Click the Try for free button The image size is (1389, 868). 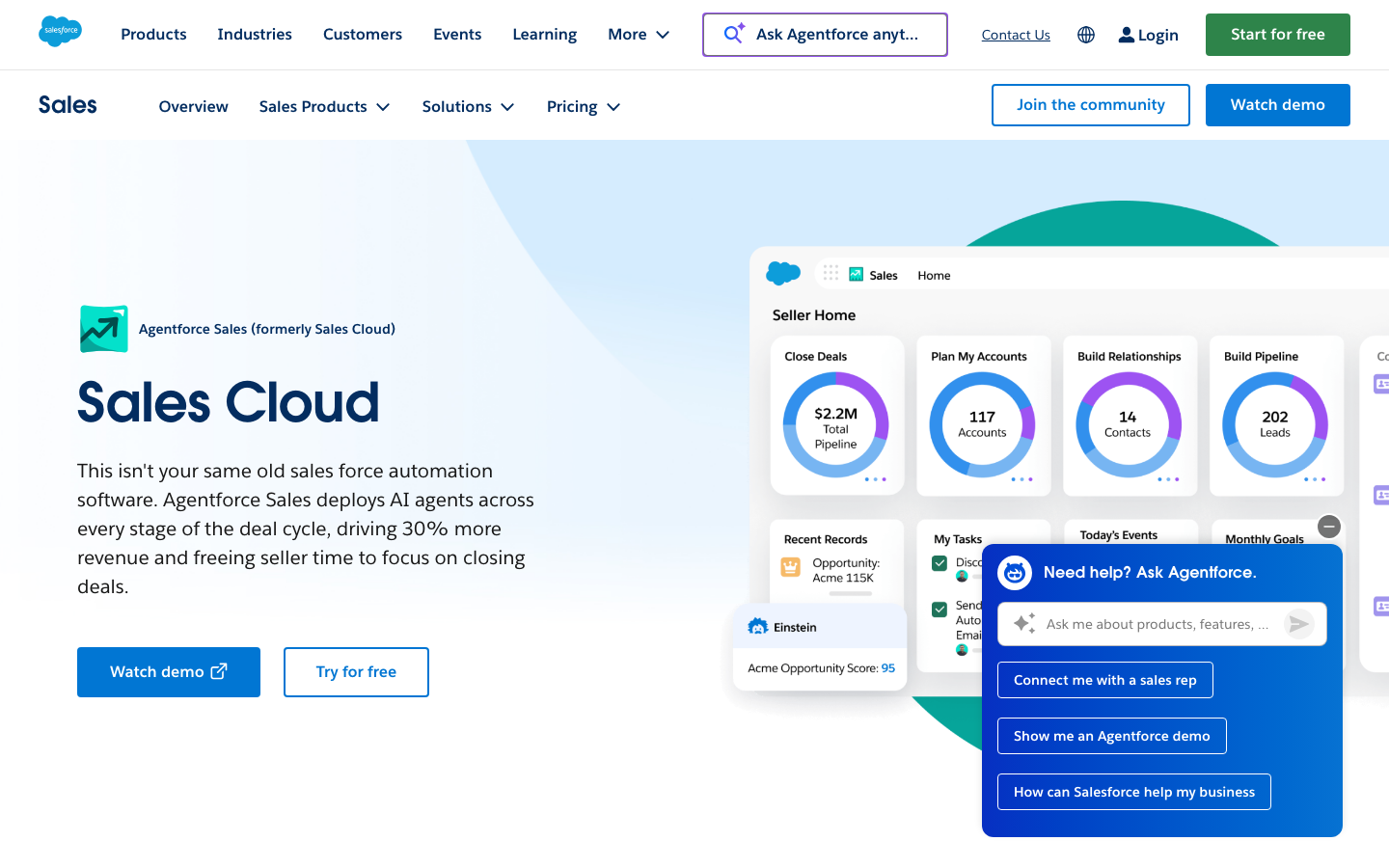point(356,672)
